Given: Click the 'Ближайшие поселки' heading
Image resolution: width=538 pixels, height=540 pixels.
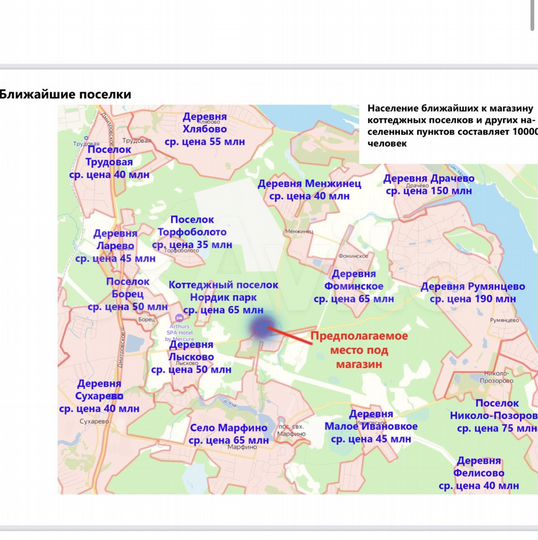Looking at the screenshot, I should (x=65, y=94).
